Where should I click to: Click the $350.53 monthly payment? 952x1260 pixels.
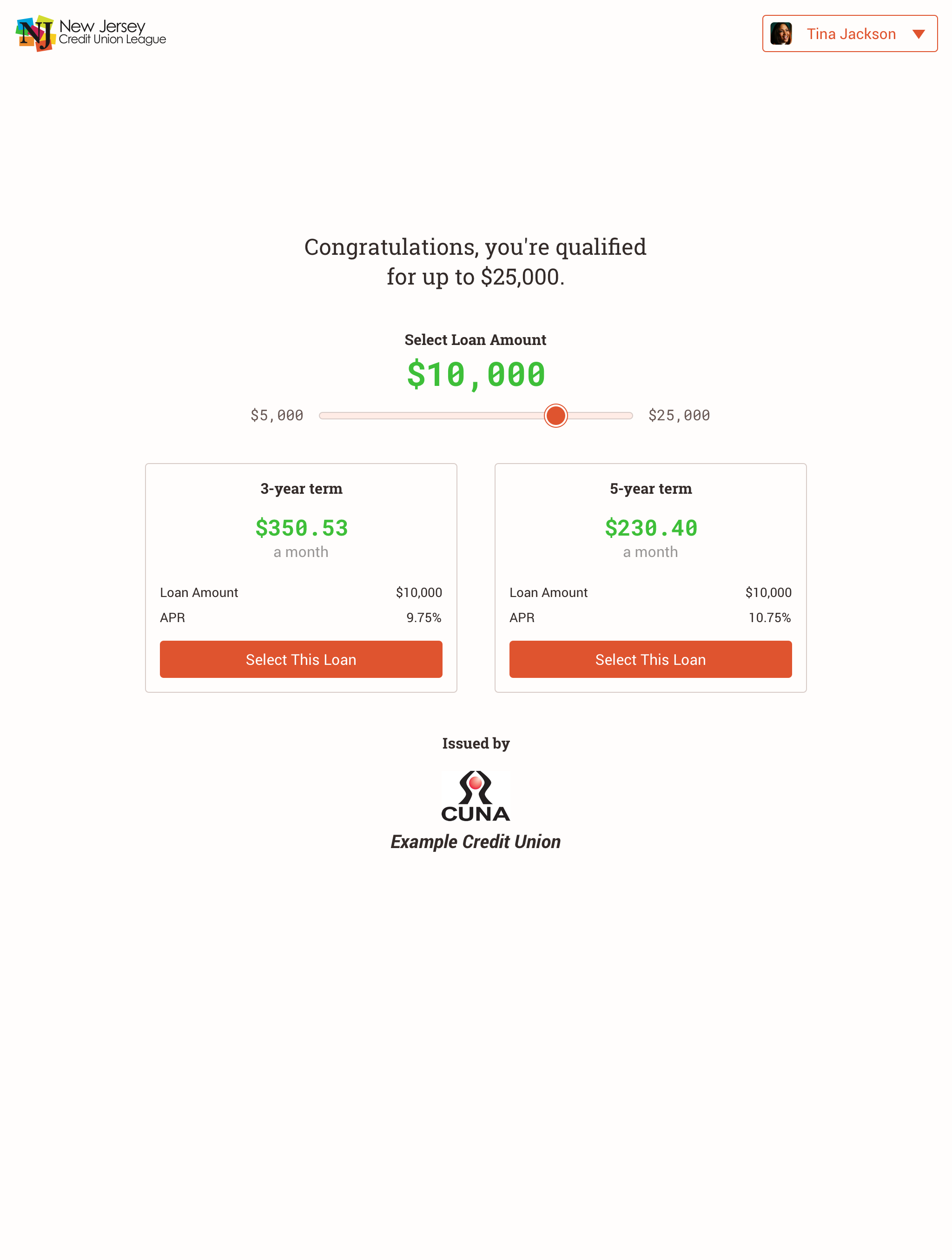(x=301, y=528)
